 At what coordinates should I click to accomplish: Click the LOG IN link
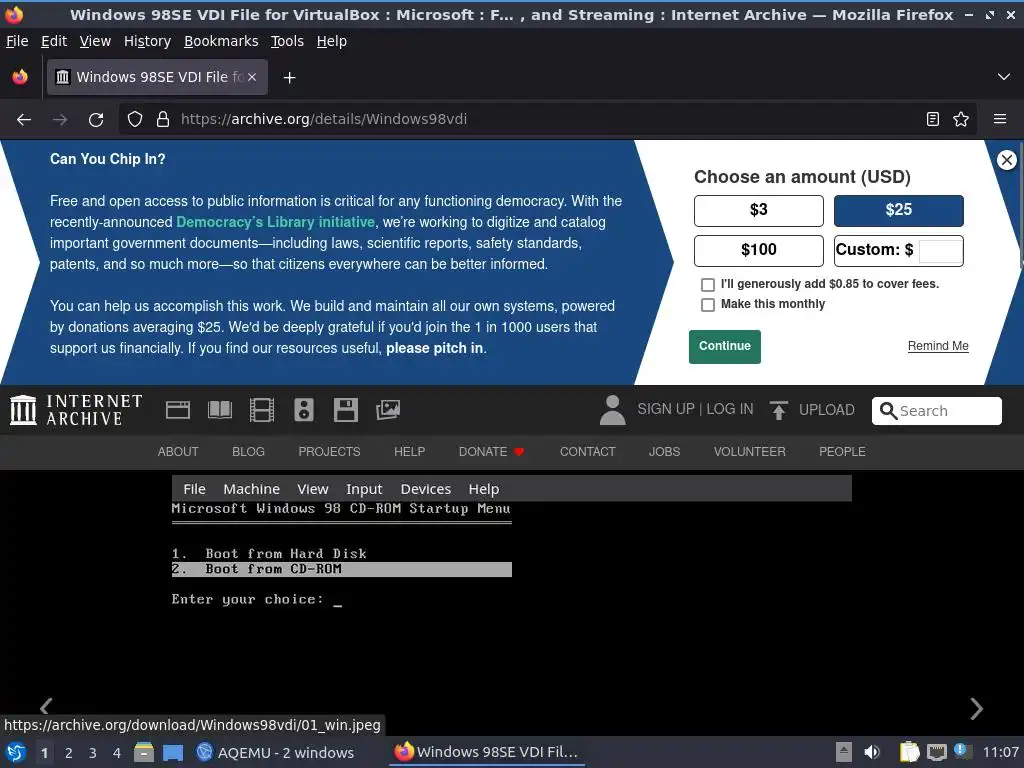click(729, 409)
